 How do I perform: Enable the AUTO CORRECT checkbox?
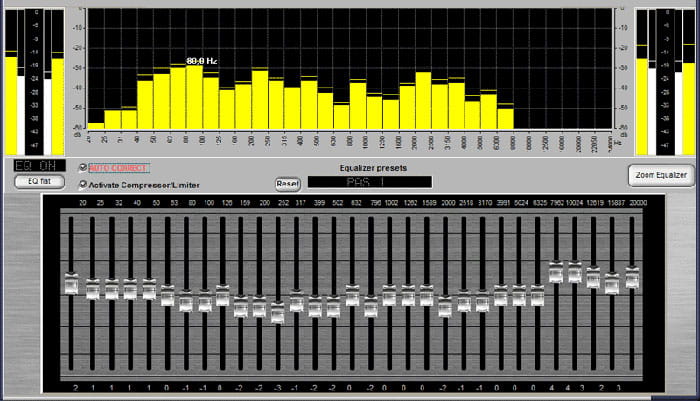pyautogui.click(x=82, y=168)
